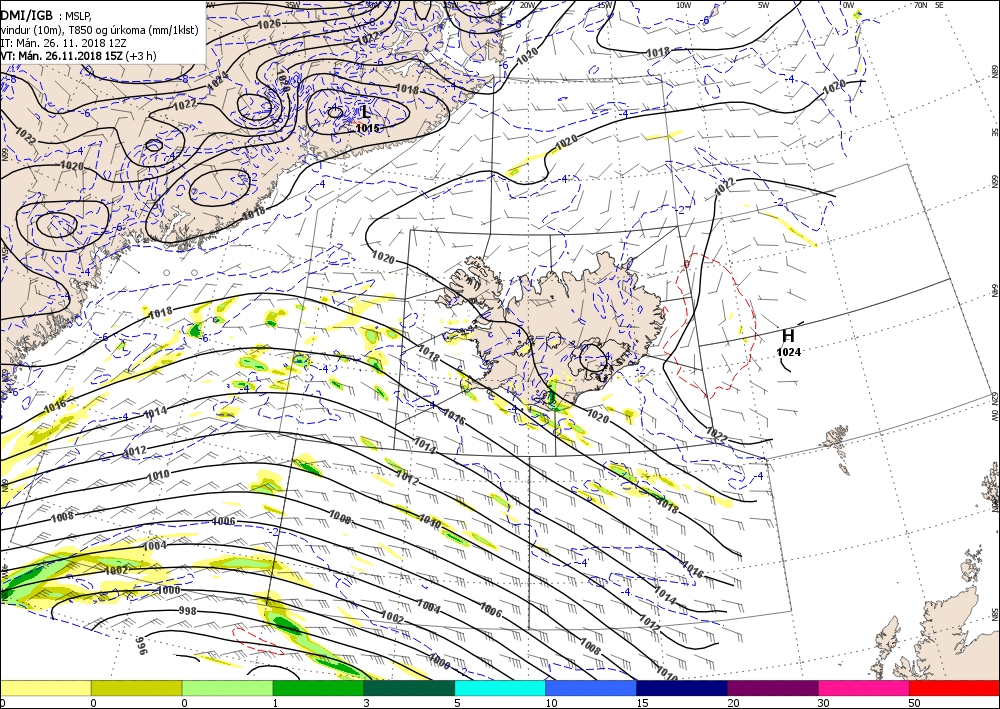This screenshot has height=709, width=1000.
Task: Click the 'L' low pressure marker over Greenland
Action: coord(364,112)
